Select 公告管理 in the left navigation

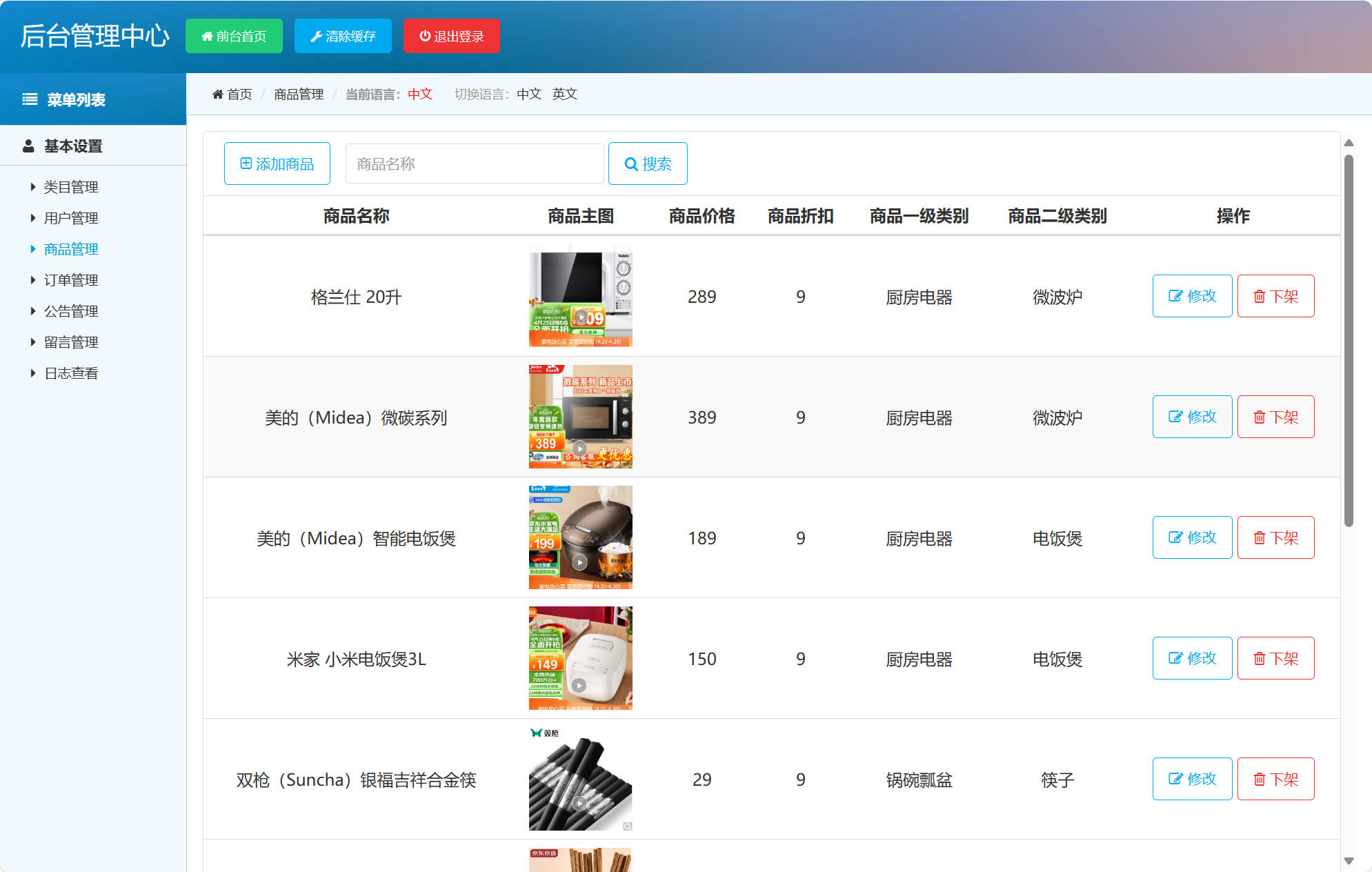(x=70, y=310)
